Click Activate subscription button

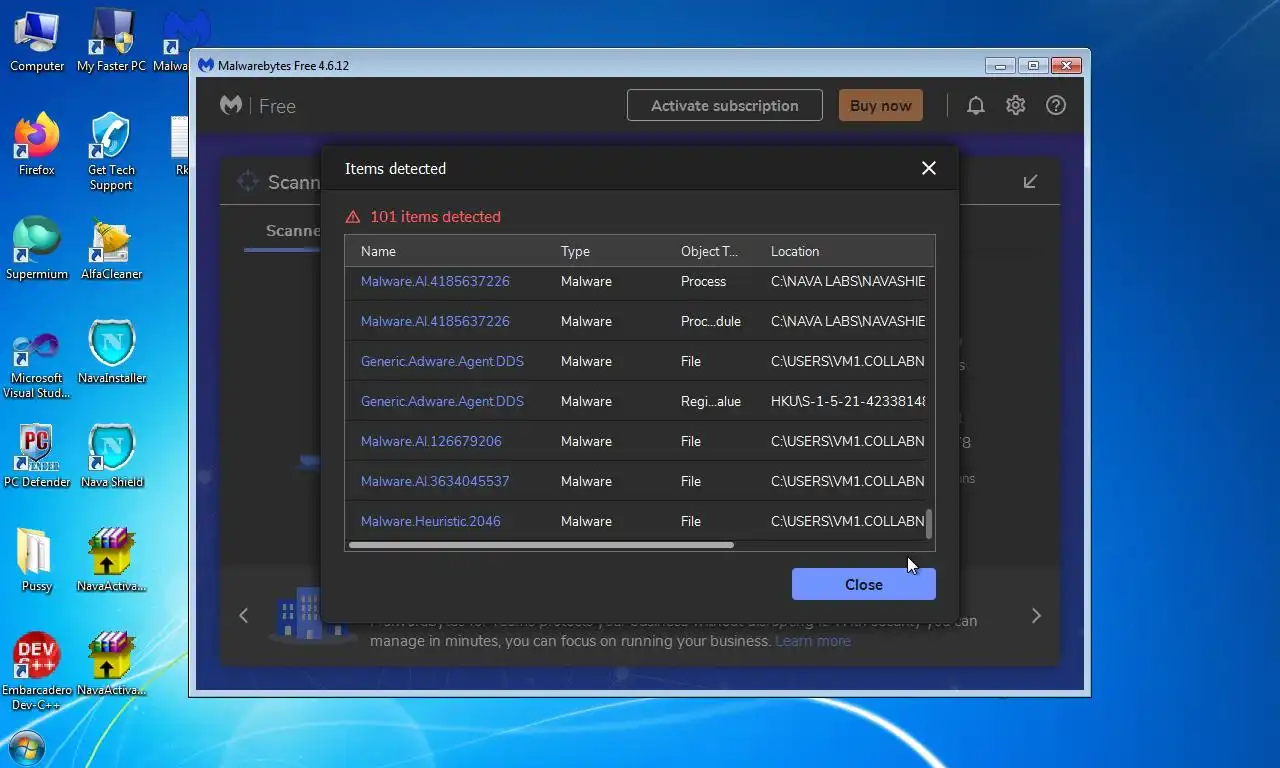pyautogui.click(x=725, y=105)
